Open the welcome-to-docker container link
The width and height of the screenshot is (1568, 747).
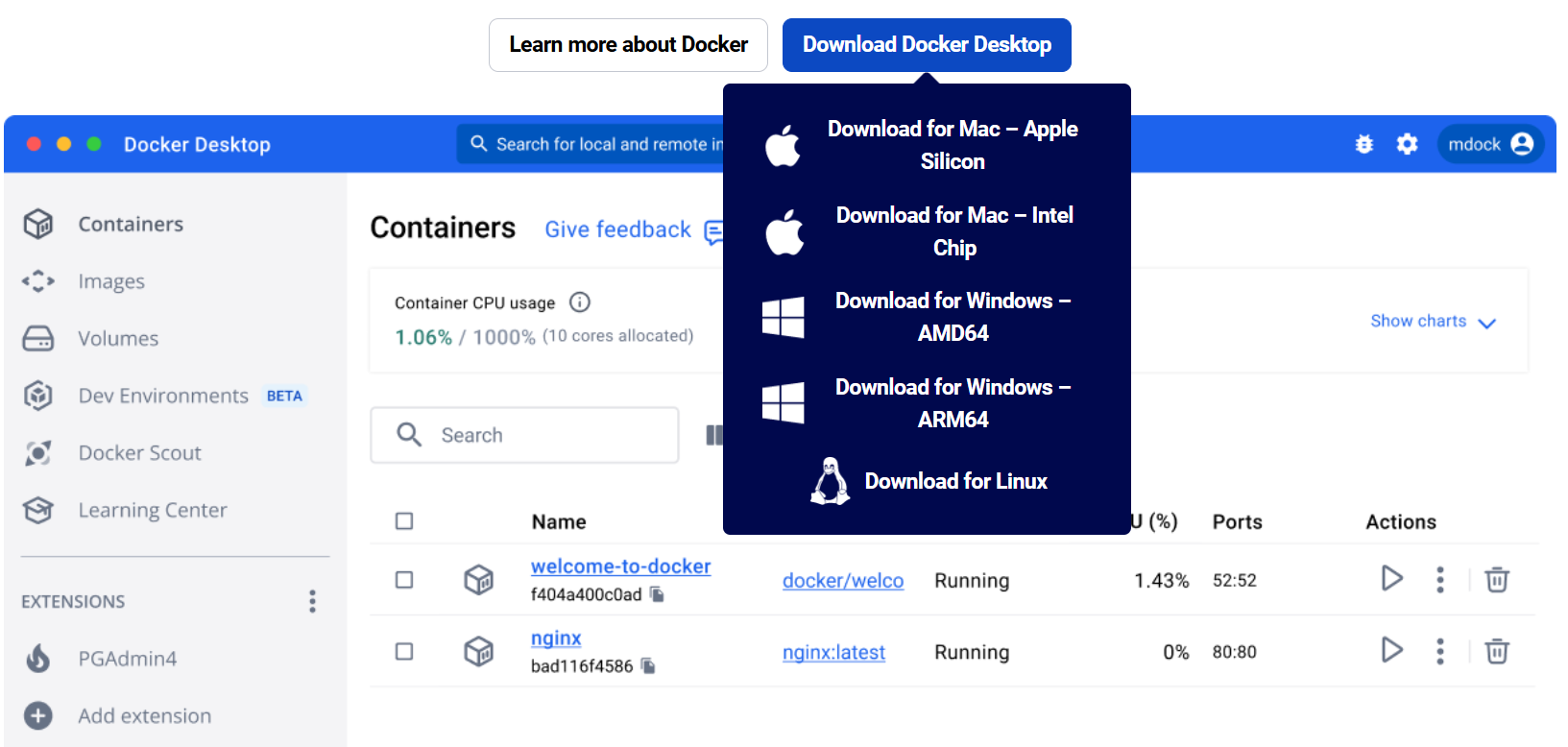click(621, 566)
